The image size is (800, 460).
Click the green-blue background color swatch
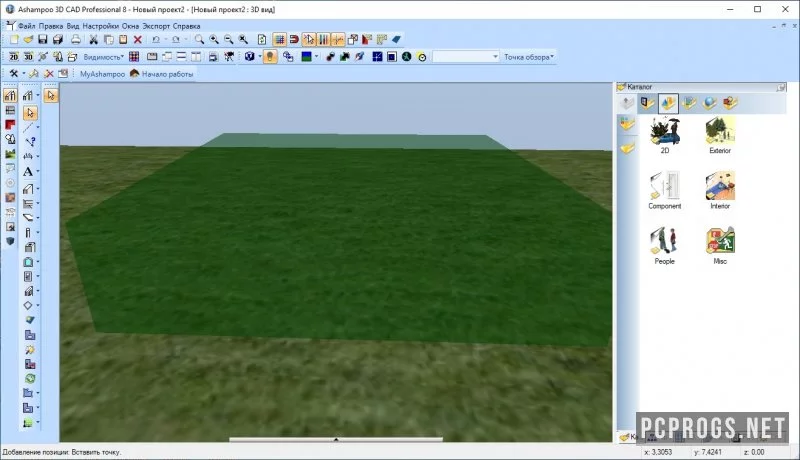pyautogui.click(x=306, y=57)
